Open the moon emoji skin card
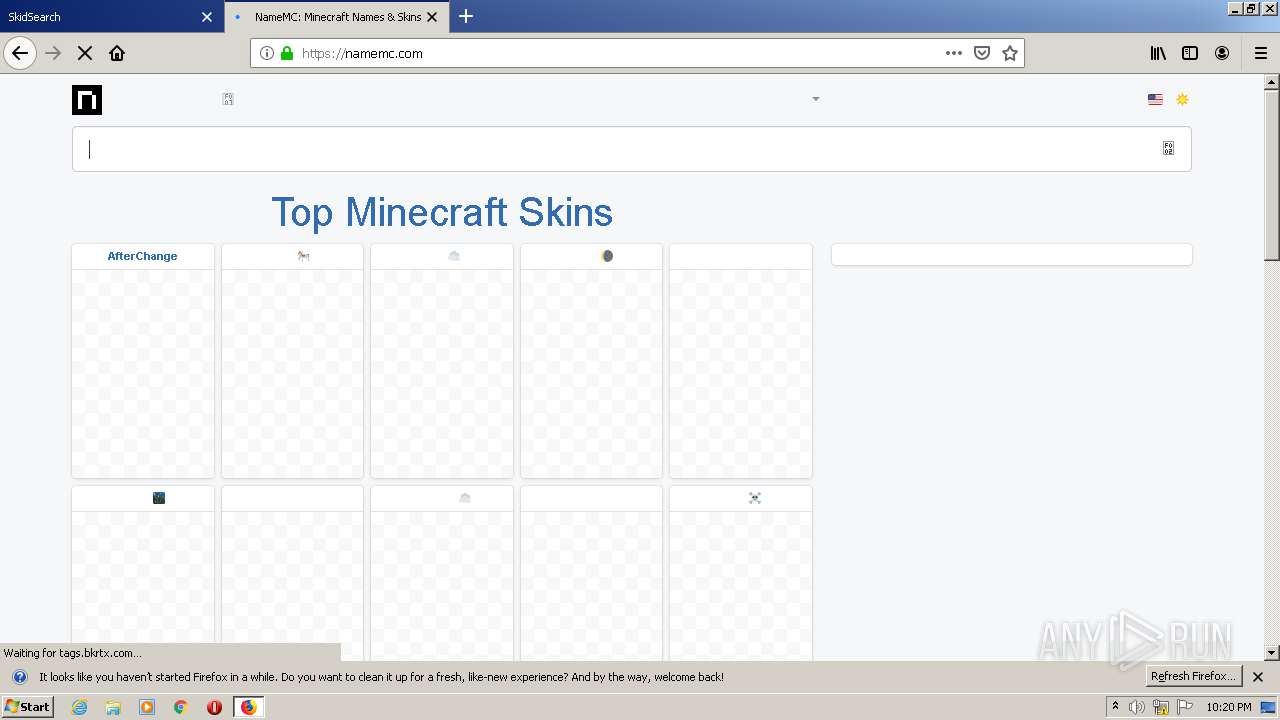Screen dimensions: 1280x720 point(591,361)
